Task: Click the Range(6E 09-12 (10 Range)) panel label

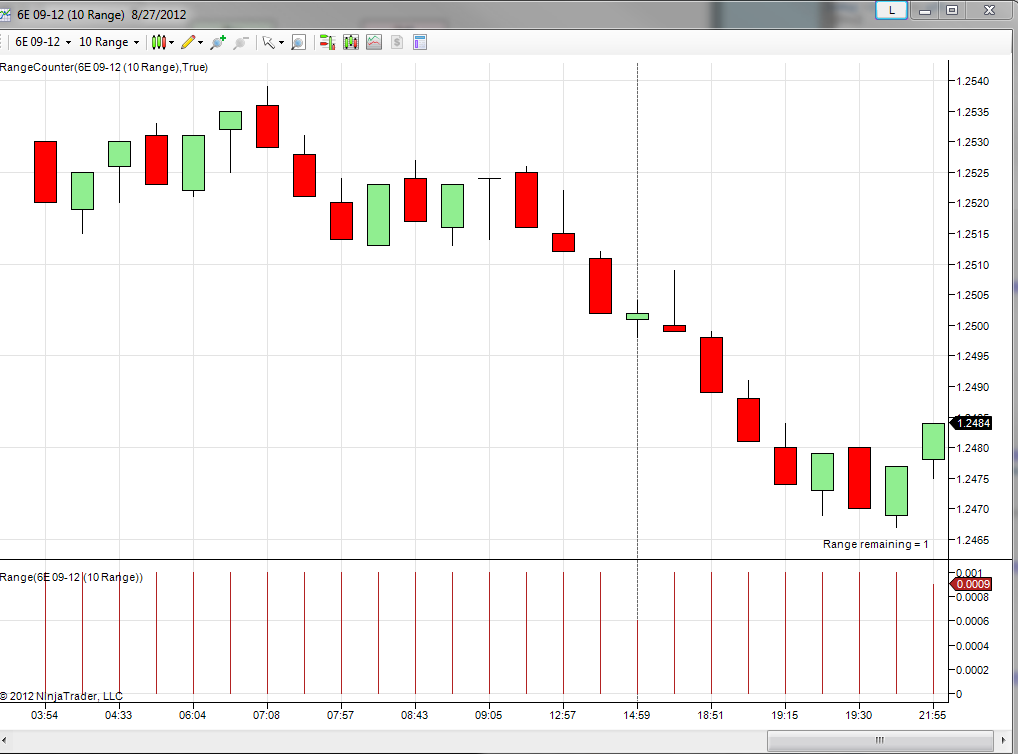Action: tap(71, 577)
